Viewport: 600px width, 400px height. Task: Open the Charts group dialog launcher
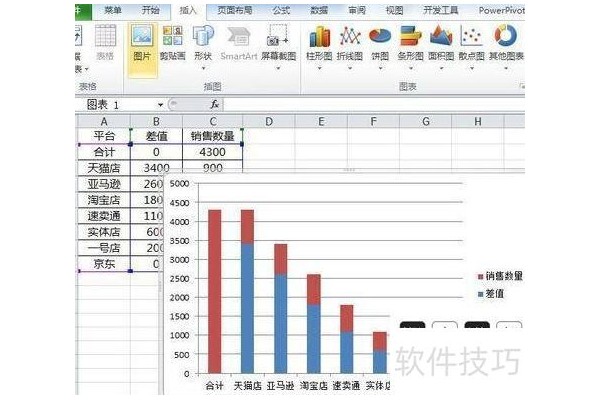[522, 87]
